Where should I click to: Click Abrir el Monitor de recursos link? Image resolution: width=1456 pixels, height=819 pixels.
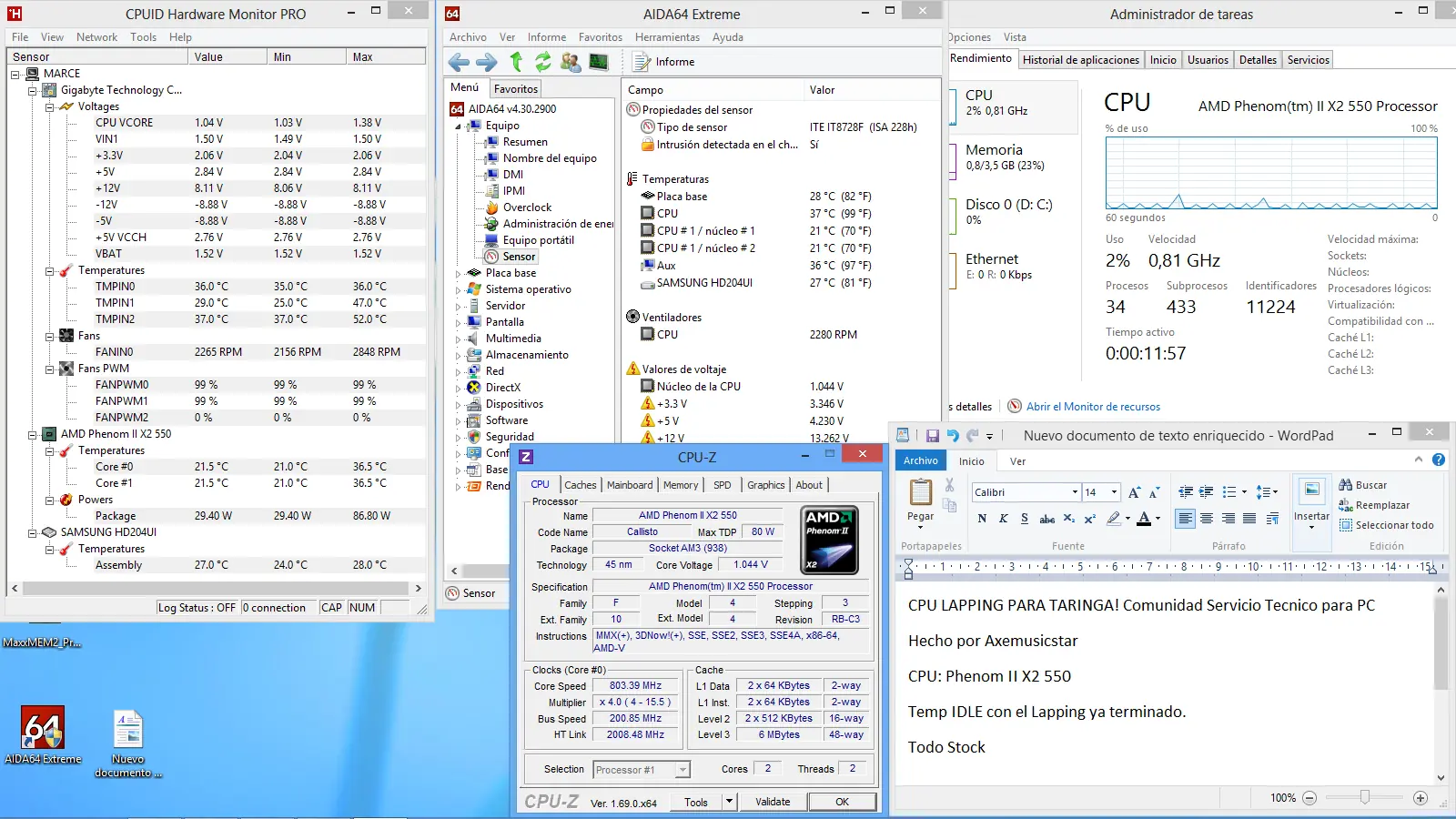[1093, 407]
